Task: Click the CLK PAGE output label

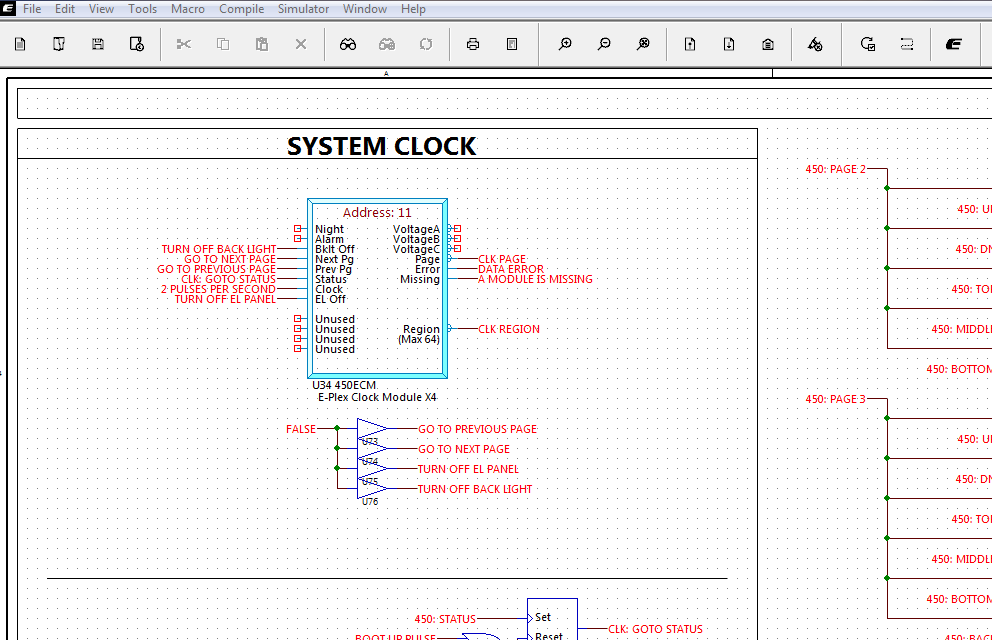Action: click(500, 258)
